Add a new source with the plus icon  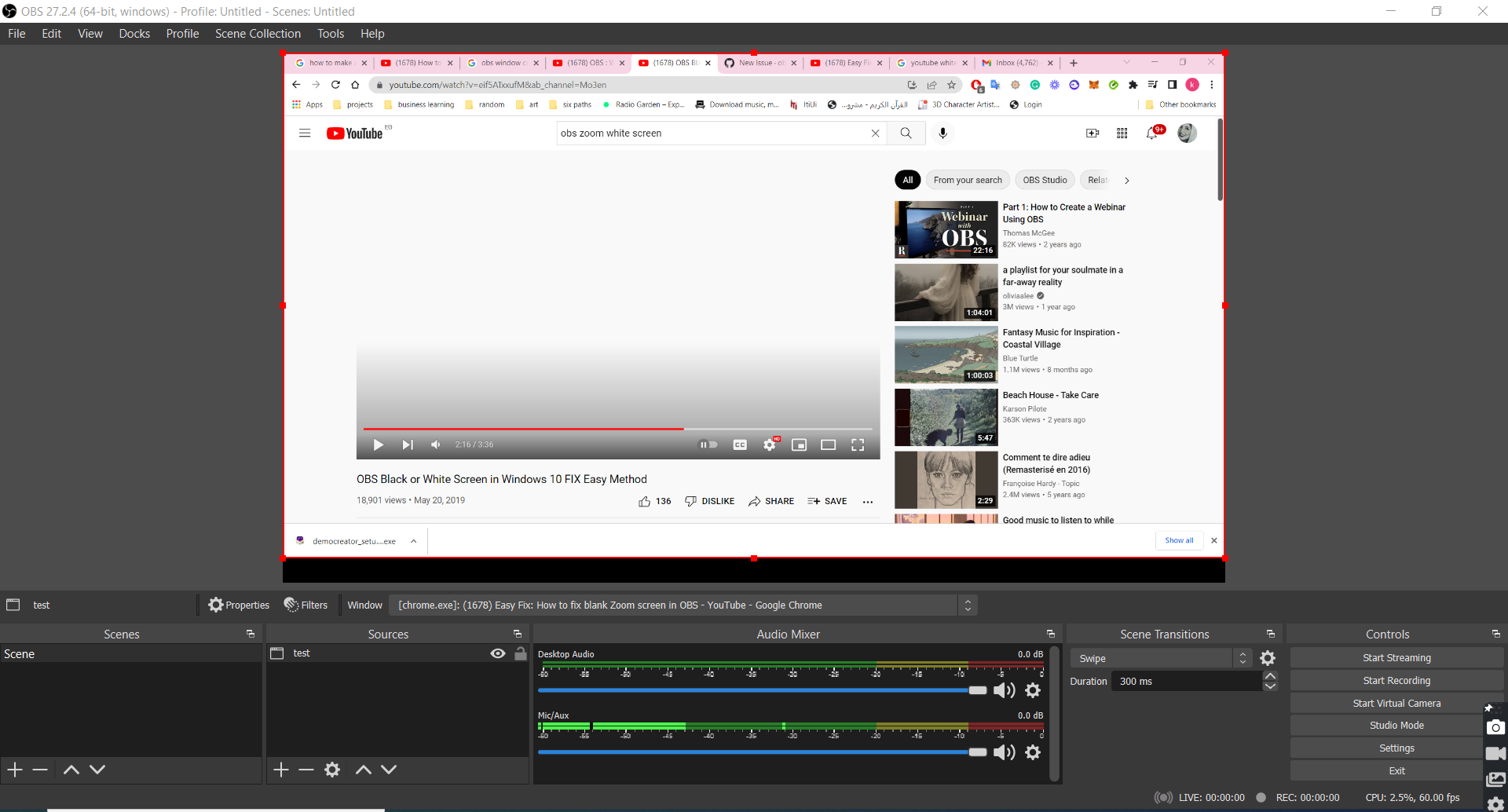coord(280,770)
